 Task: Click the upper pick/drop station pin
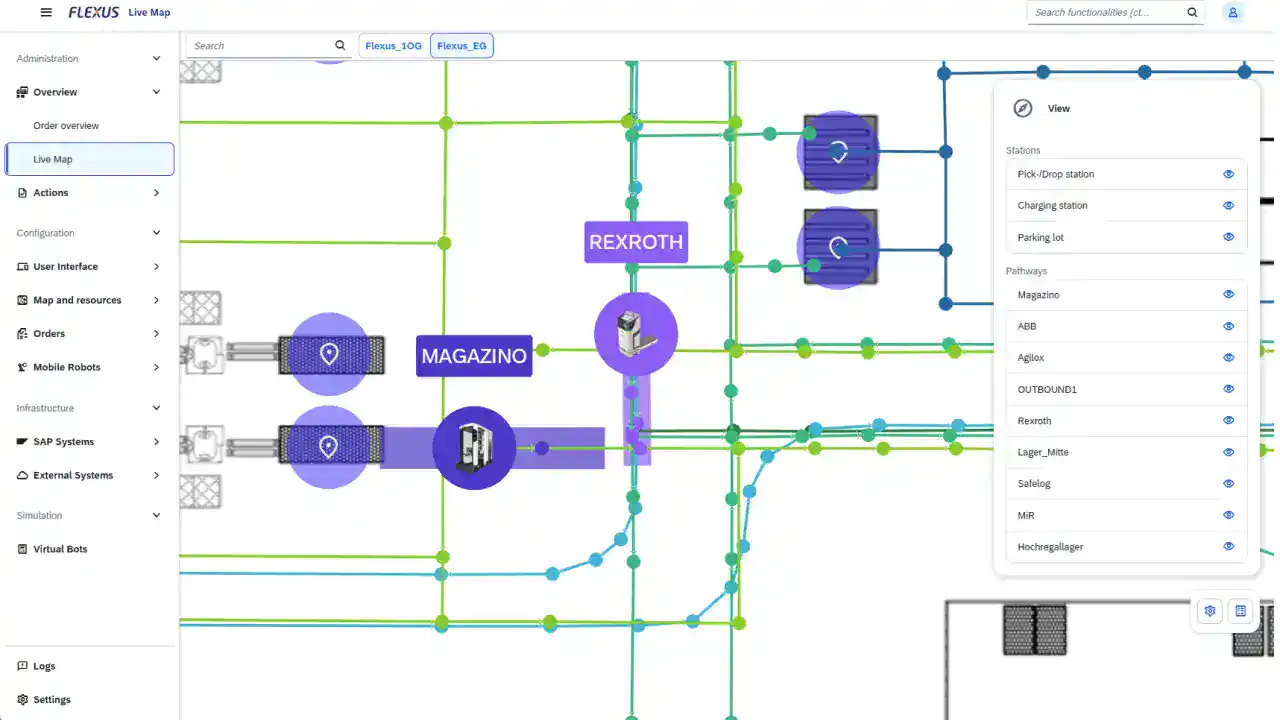coord(328,354)
